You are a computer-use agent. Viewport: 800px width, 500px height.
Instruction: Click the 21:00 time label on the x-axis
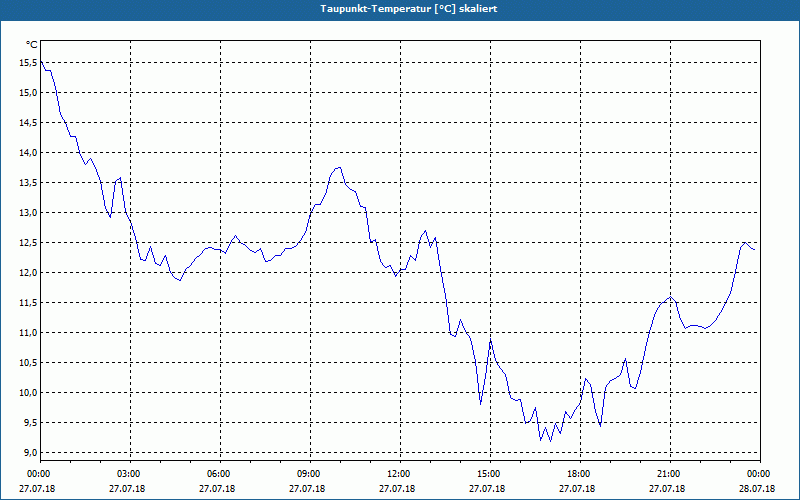pos(670,474)
